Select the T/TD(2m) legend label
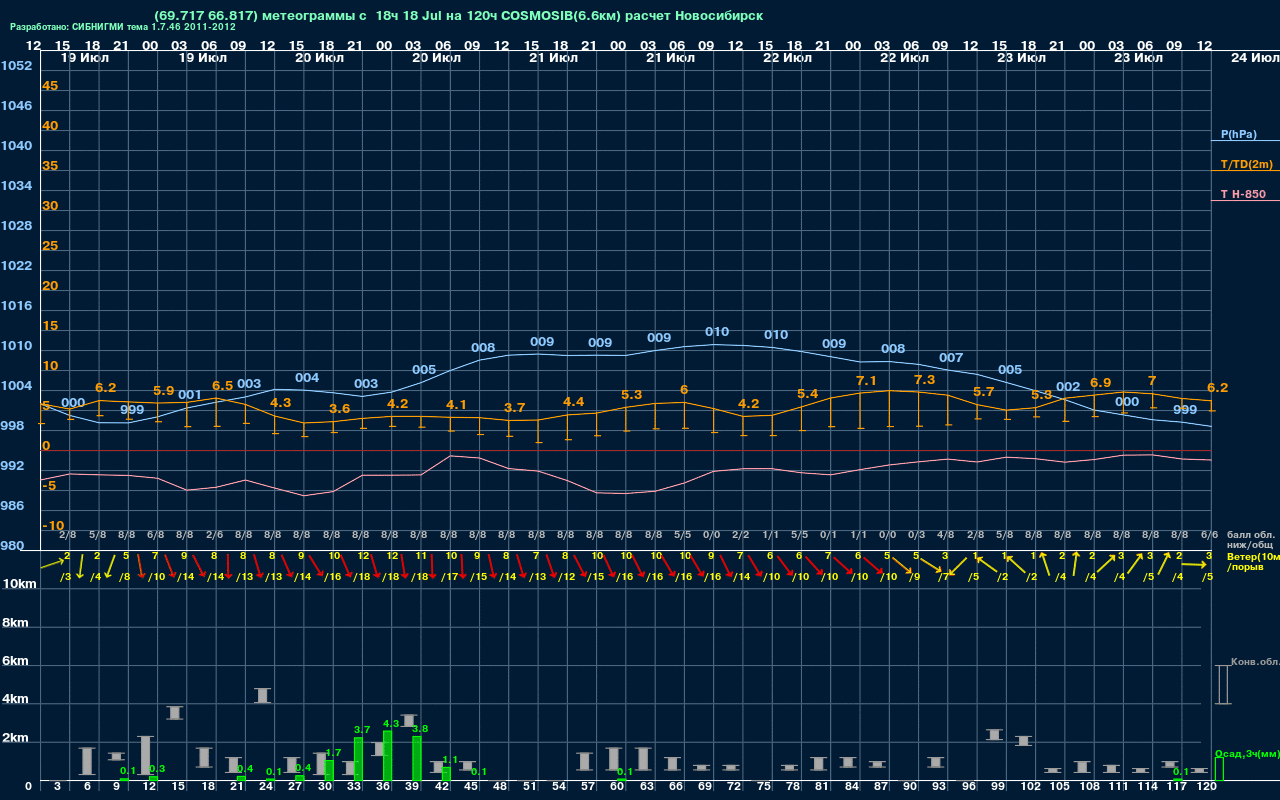Image resolution: width=1280 pixels, height=800 pixels. pos(1247,164)
